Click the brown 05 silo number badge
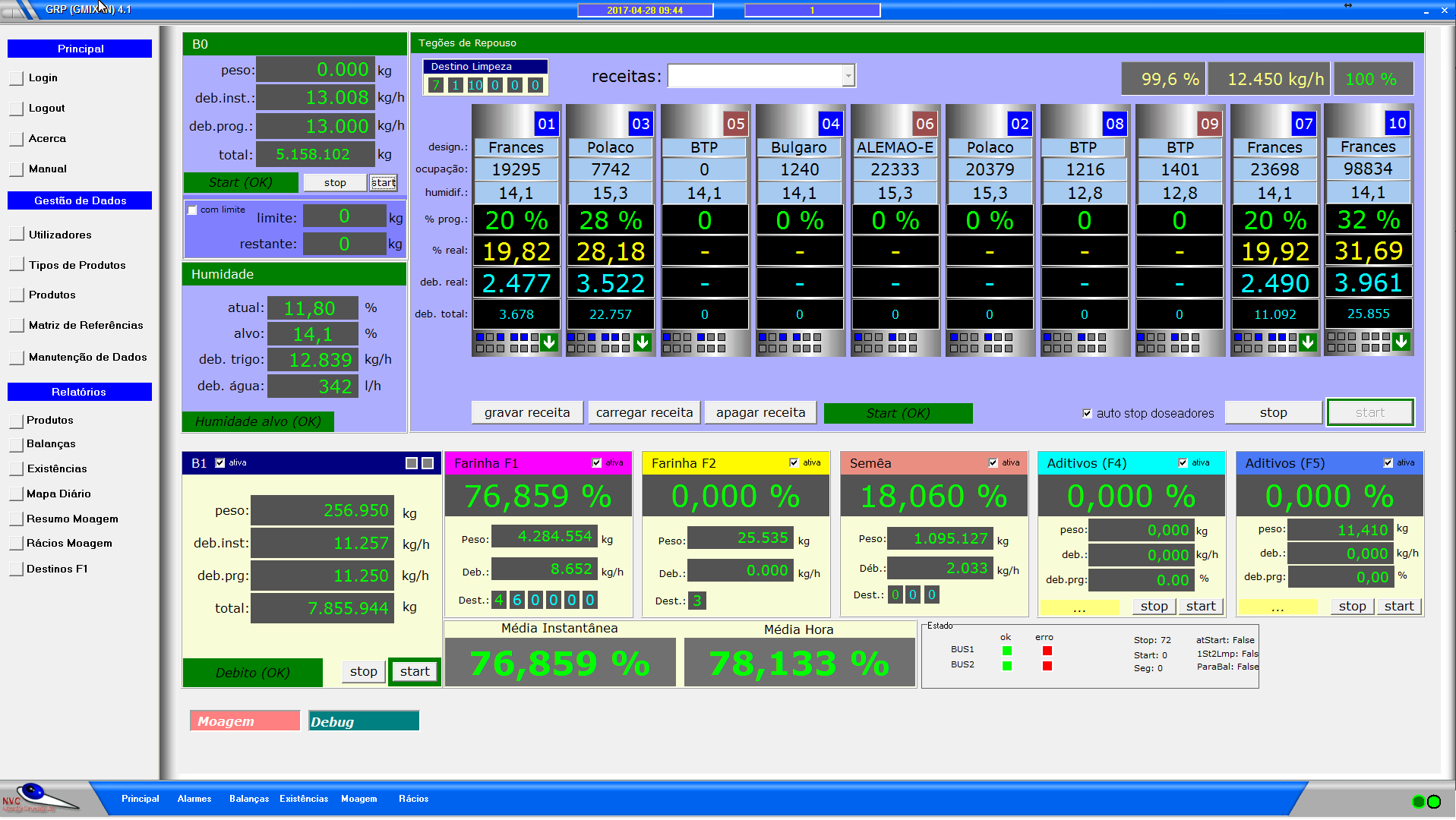The width and height of the screenshot is (1456, 820). point(735,124)
